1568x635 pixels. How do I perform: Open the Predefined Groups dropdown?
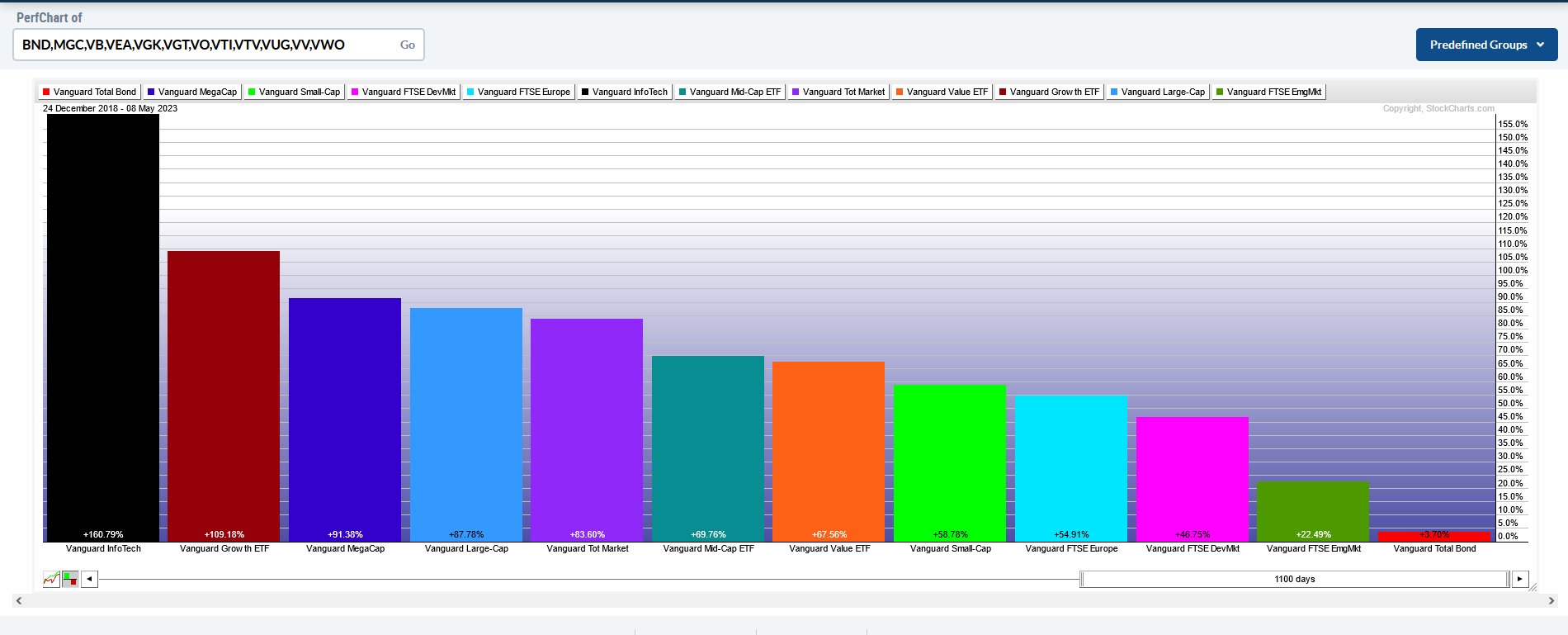coord(1486,45)
